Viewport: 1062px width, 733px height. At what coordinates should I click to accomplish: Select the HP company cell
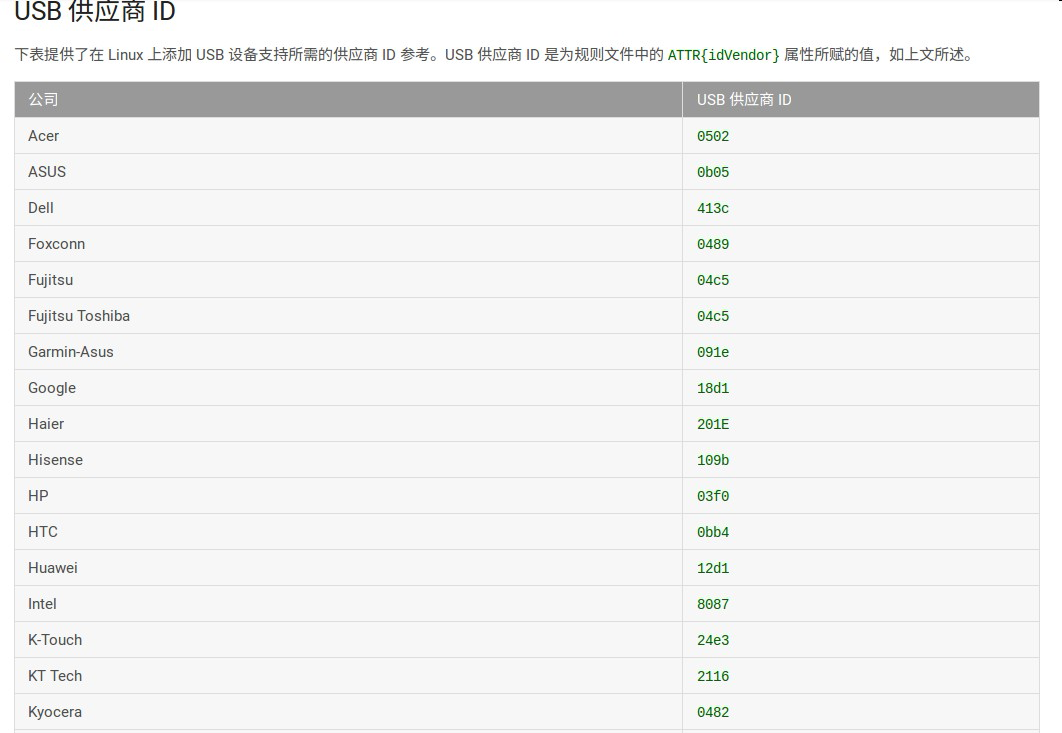tap(348, 495)
